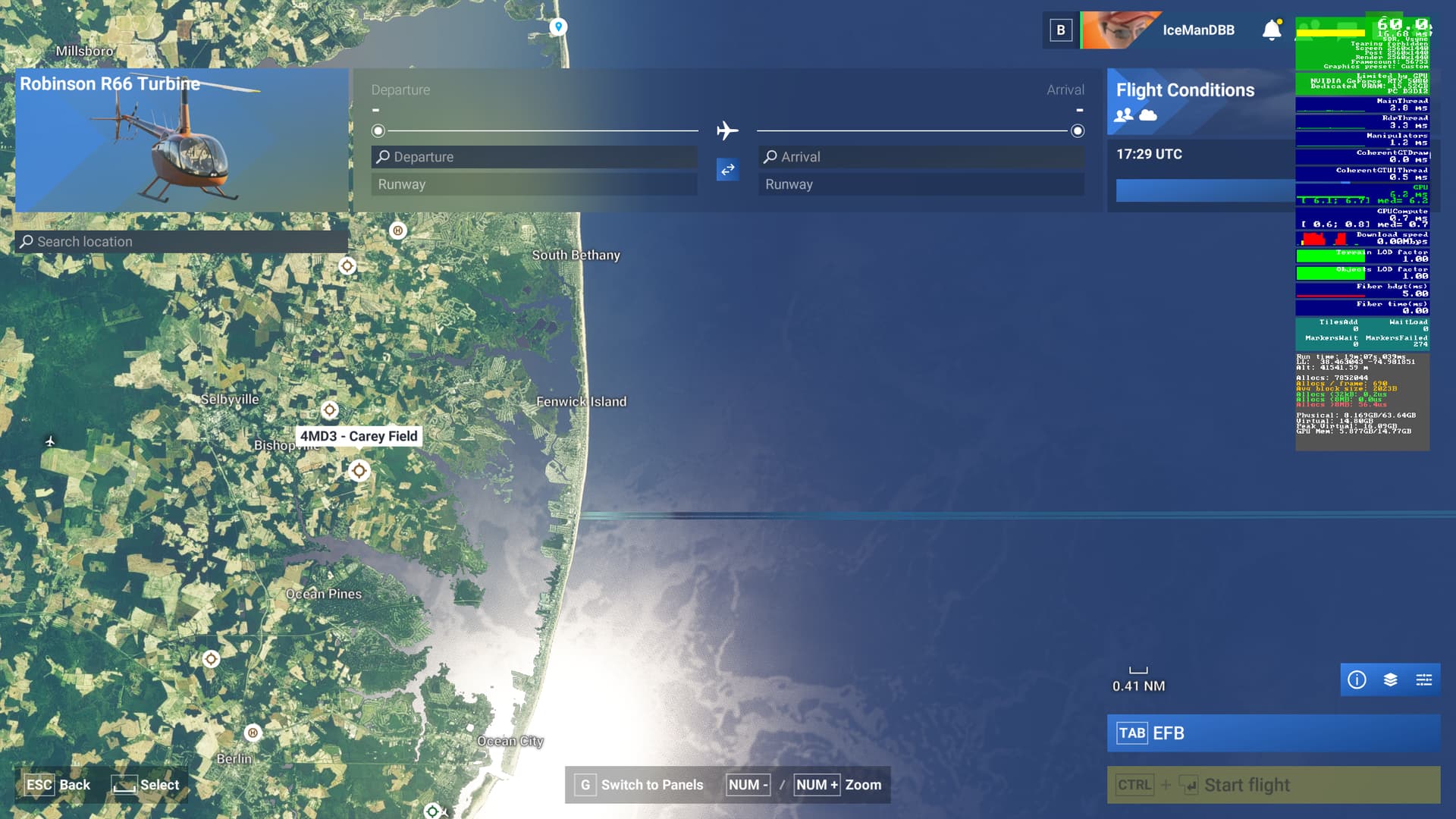Click the swap departure and arrival icon
The width and height of the screenshot is (1456, 819).
[727, 170]
